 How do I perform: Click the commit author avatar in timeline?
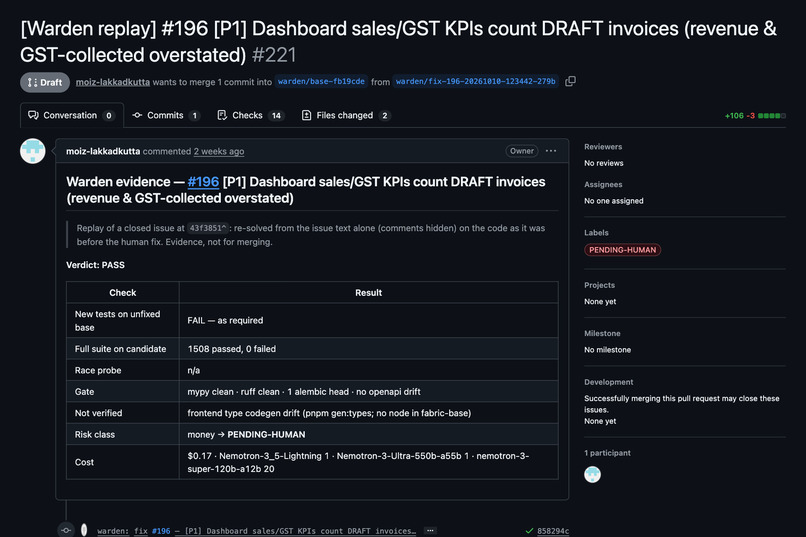(x=84, y=530)
